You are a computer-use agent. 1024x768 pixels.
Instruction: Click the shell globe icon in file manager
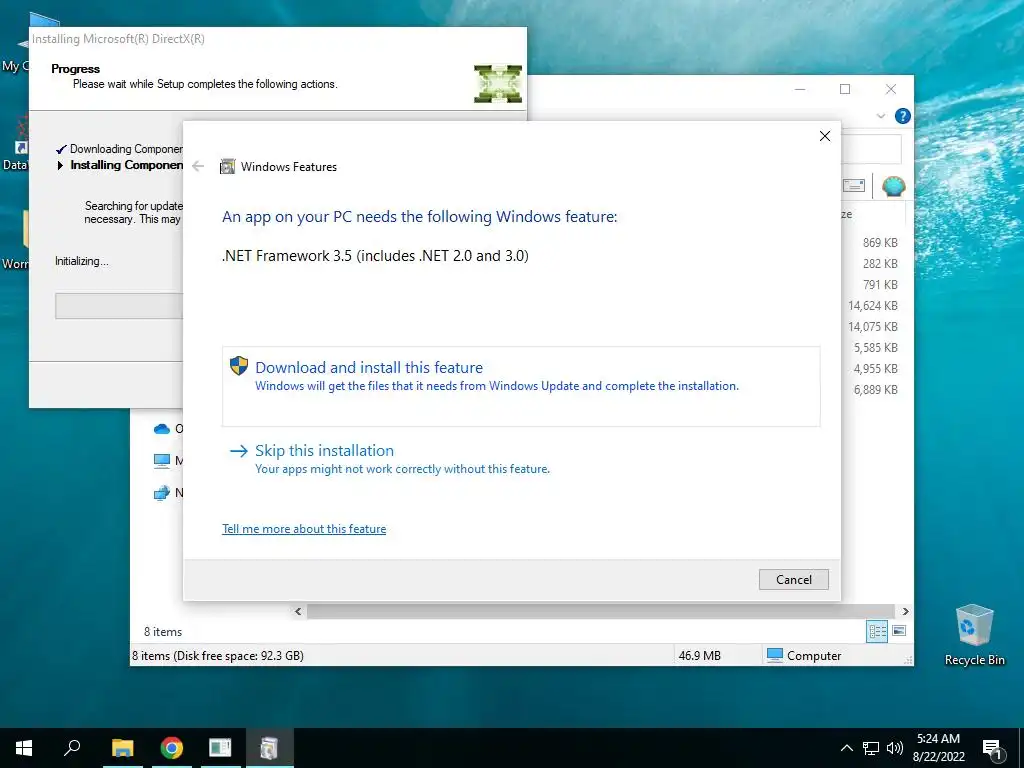coord(893,186)
